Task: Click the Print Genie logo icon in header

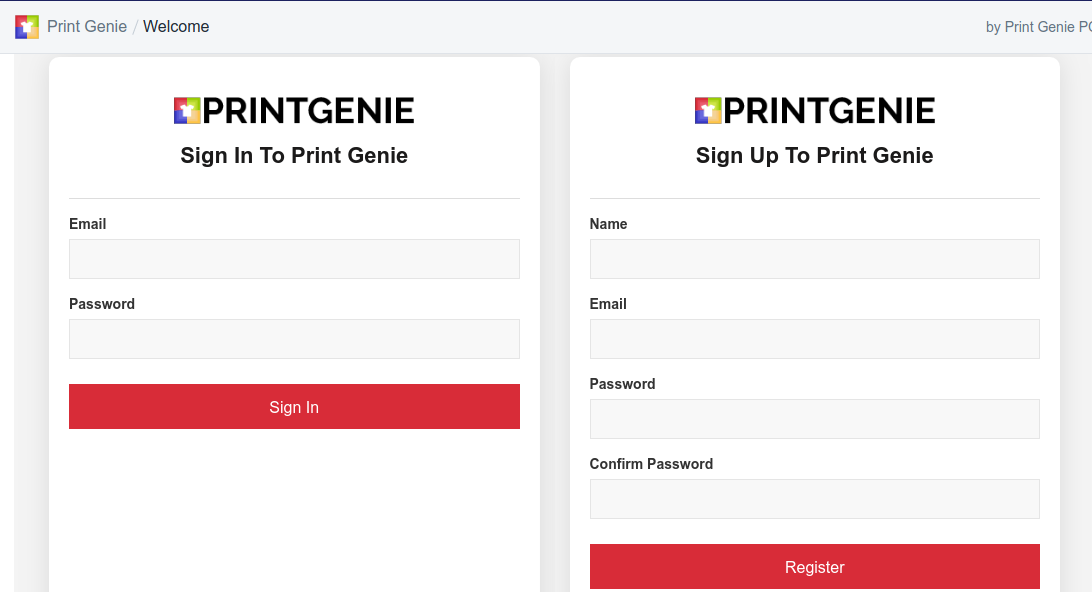Action: (27, 27)
